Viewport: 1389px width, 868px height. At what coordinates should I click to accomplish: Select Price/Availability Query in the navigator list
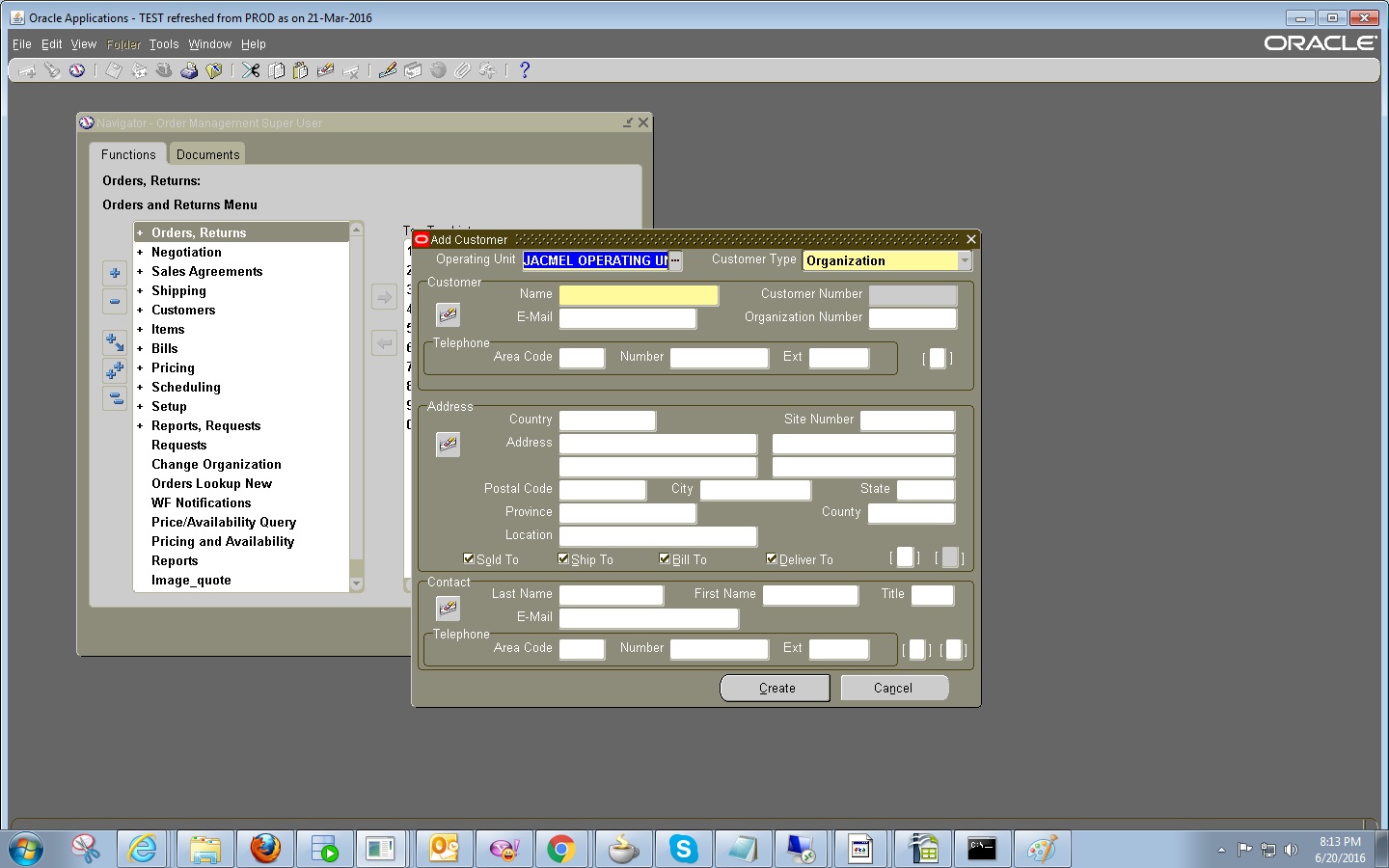tap(223, 522)
